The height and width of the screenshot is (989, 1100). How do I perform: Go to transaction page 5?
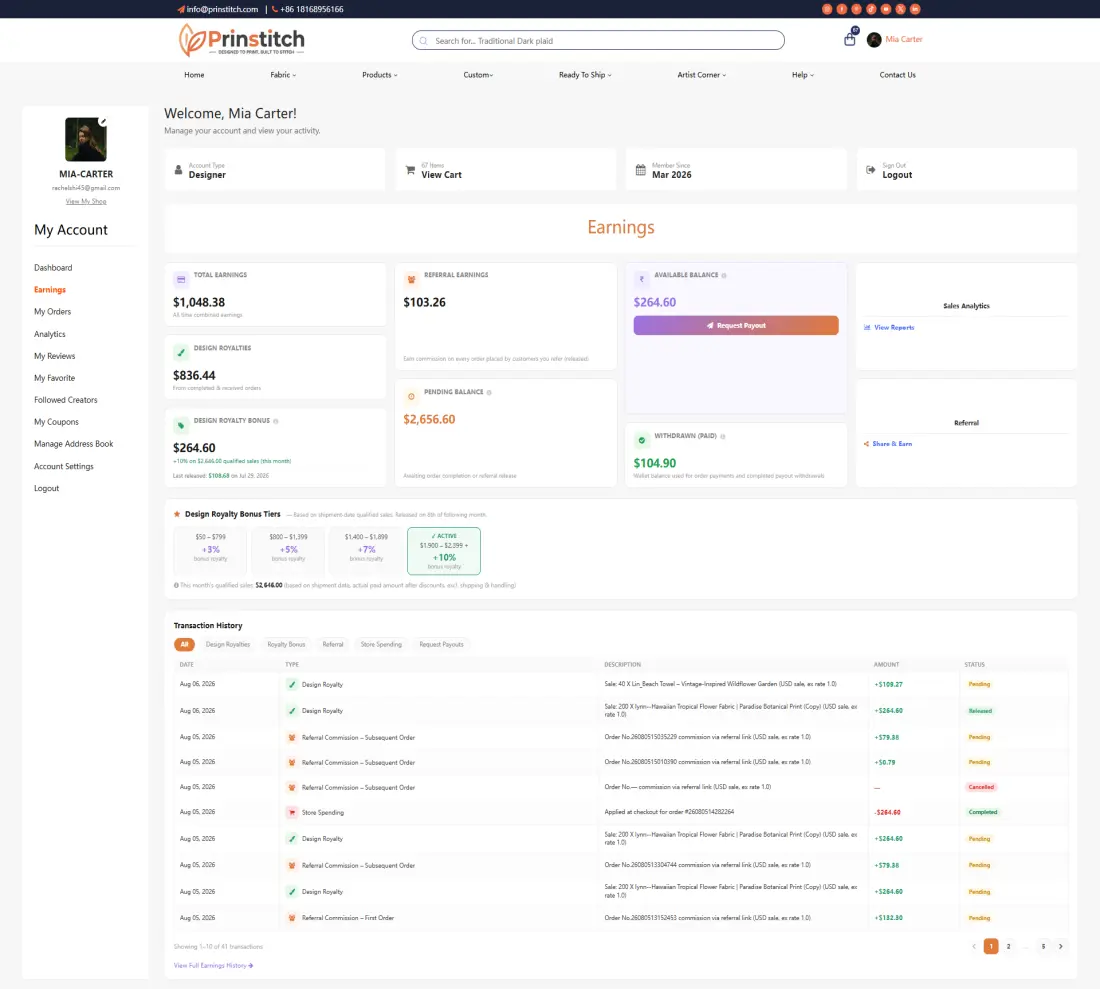[1043, 947]
